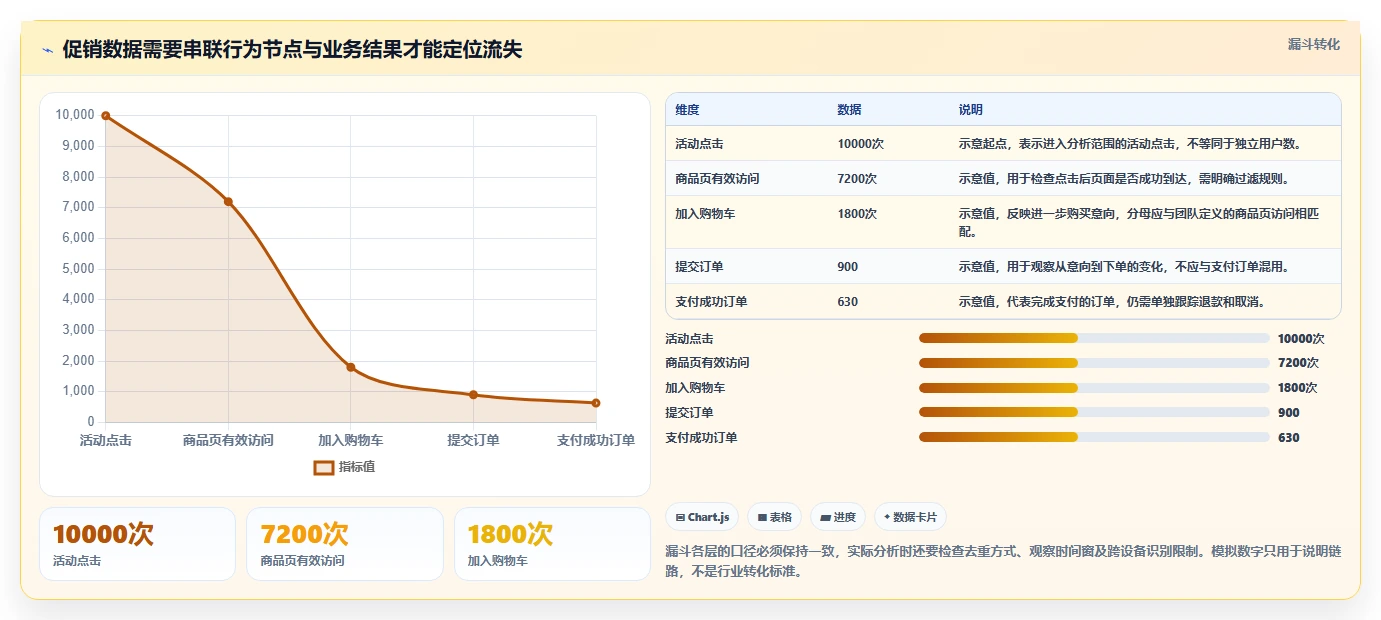
Task: Click the 提交订单 cell in the table
Action: coord(699,267)
